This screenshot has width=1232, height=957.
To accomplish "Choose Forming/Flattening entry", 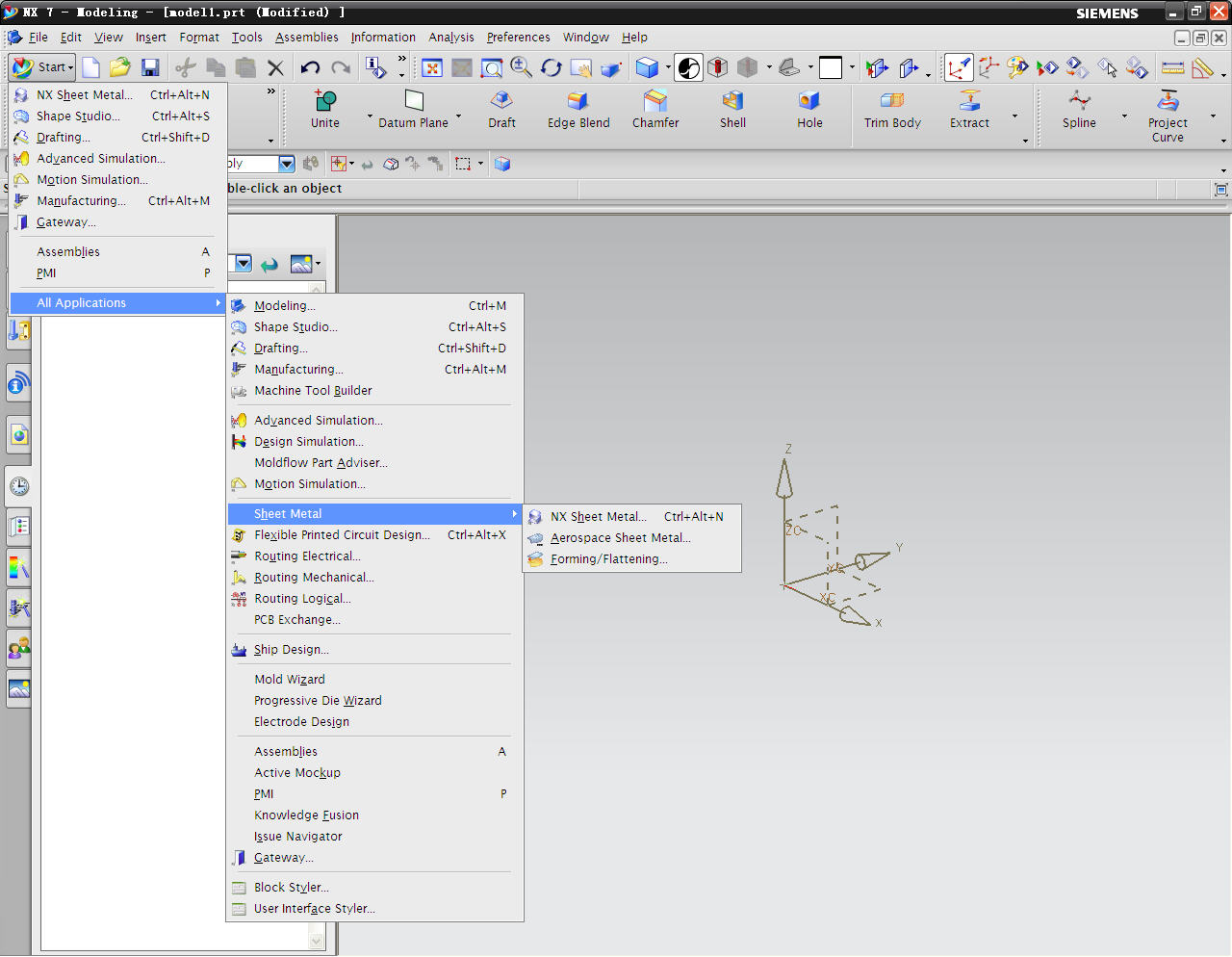I will click(x=631, y=559).
